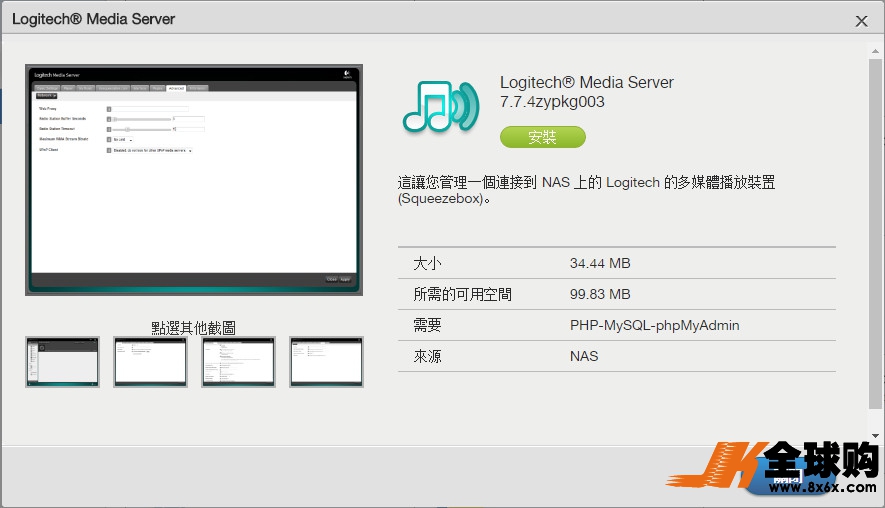Select the second screenshot thumbnail
Viewport: 885px width, 508px height.
click(x=150, y=362)
